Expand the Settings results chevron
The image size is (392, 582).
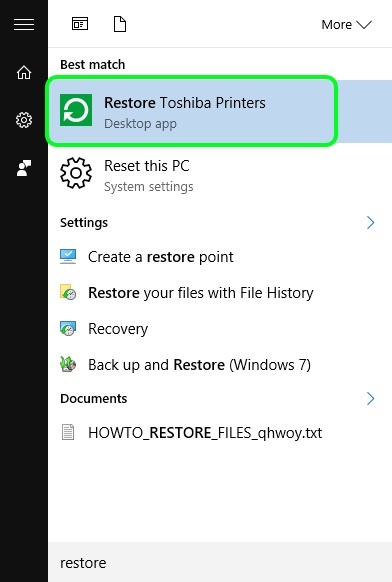(x=370, y=223)
